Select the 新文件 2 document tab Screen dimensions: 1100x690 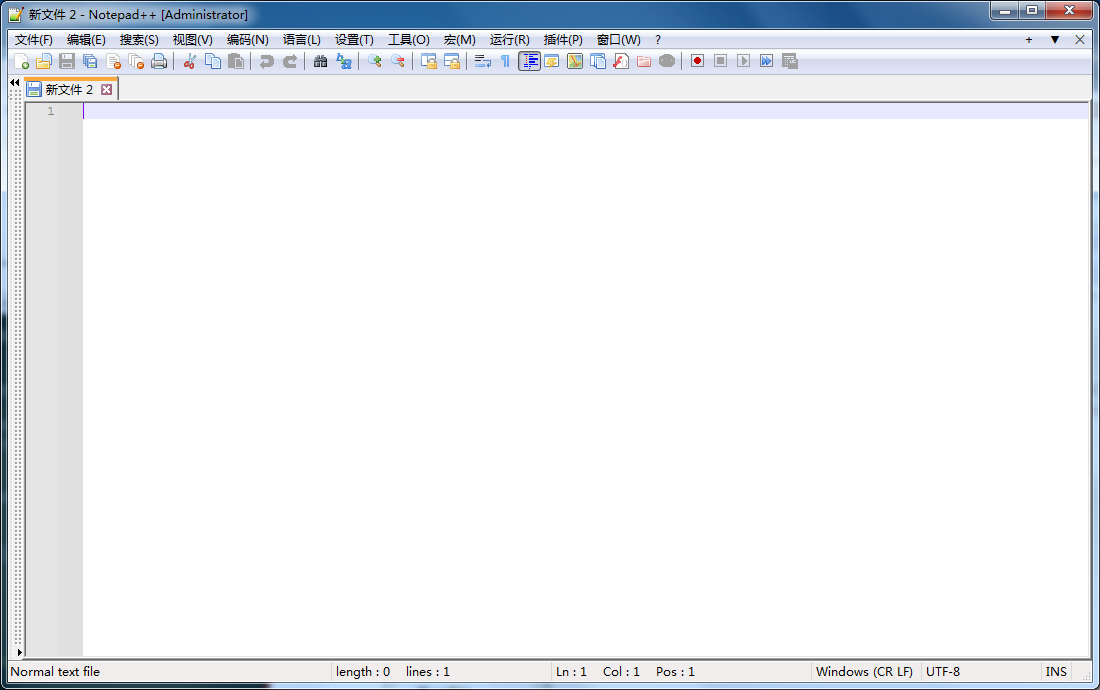pyautogui.click(x=68, y=90)
